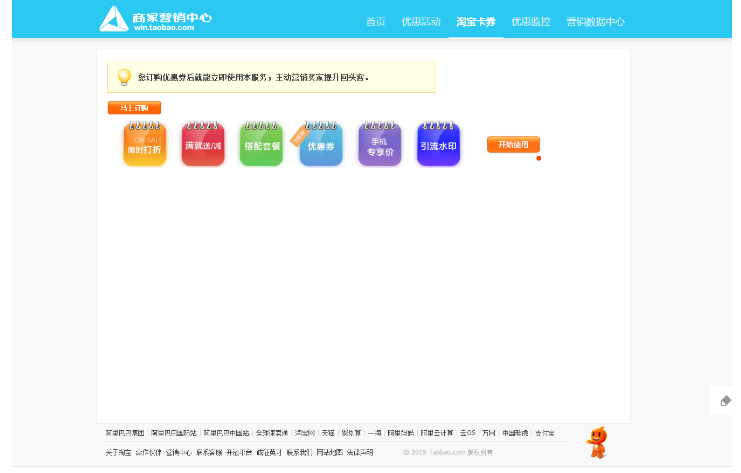Image resolution: width=741 pixels, height=473 pixels.
Task: Open the 淘宝网 footer link
Action: pos(305,433)
